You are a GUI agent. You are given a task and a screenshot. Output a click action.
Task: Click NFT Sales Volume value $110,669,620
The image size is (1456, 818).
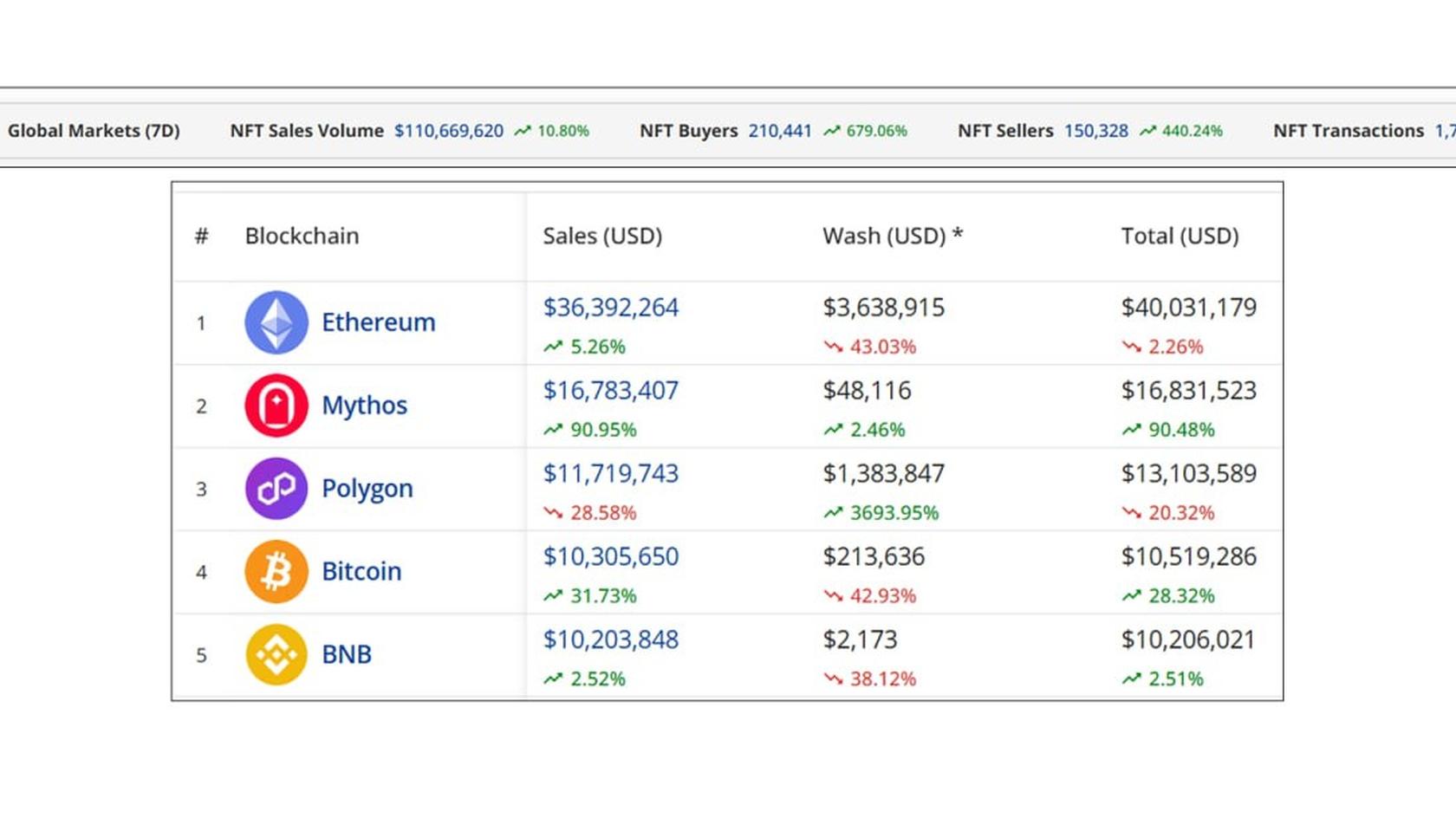click(x=449, y=131)
